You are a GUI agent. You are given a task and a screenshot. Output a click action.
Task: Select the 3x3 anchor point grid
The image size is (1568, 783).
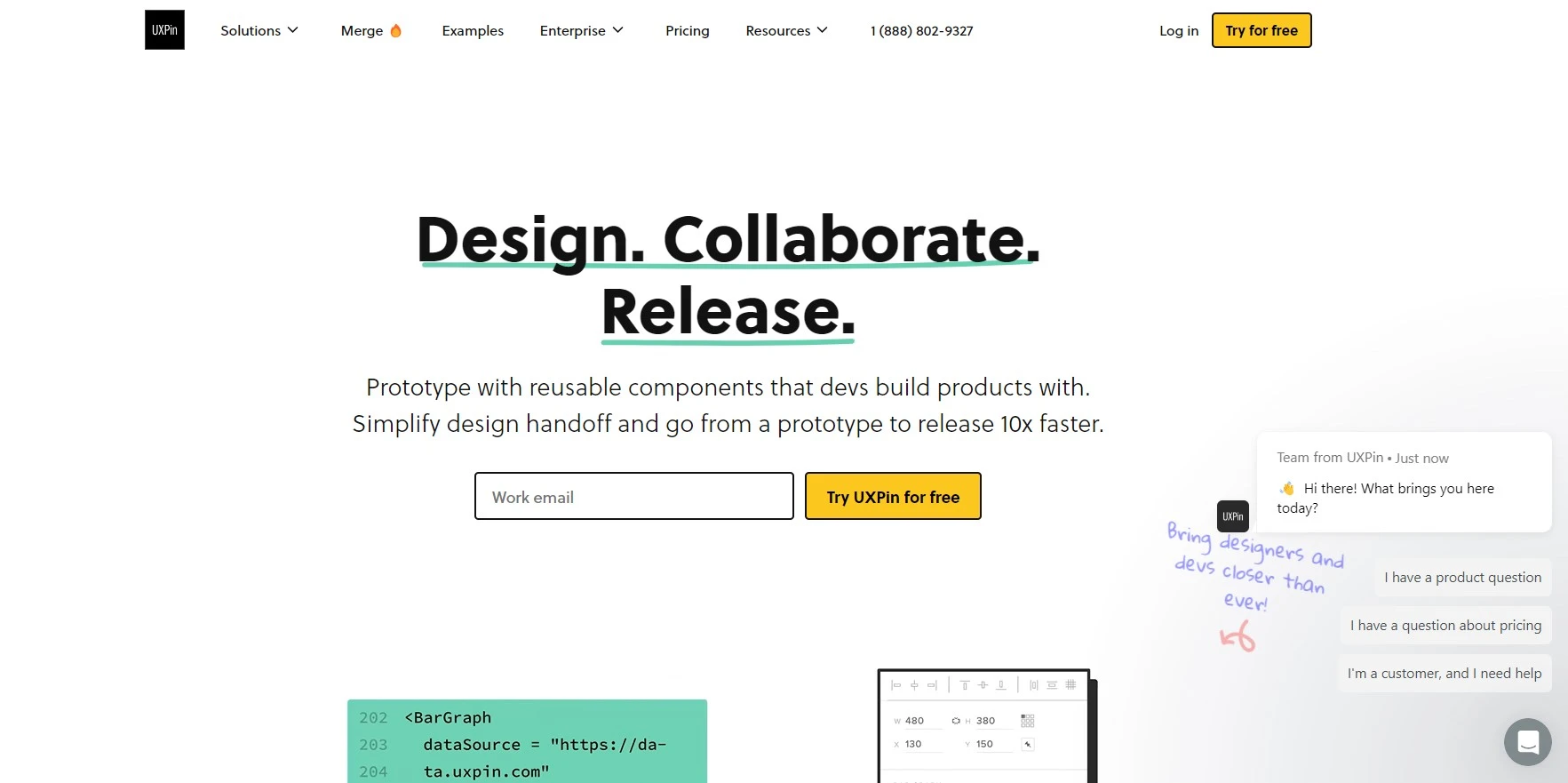click(1028, 721)
